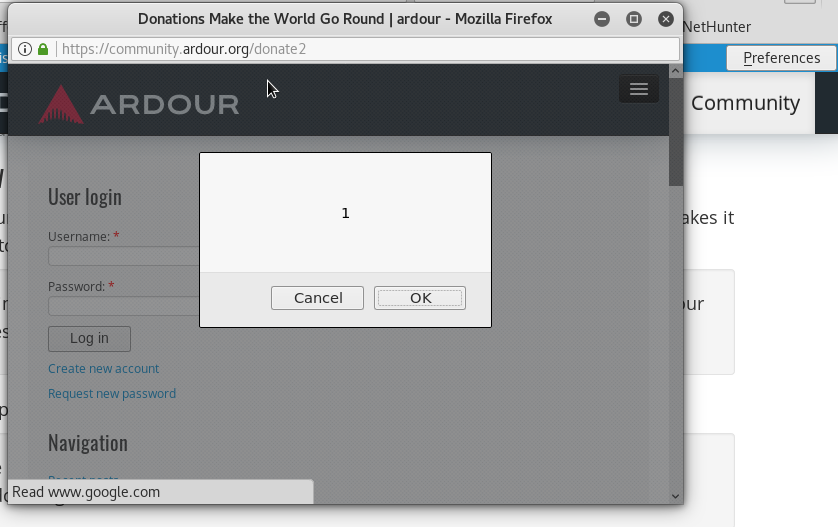838x527 pixels.
Task: Close the Firefox window
Action: [x=666, y=19]
